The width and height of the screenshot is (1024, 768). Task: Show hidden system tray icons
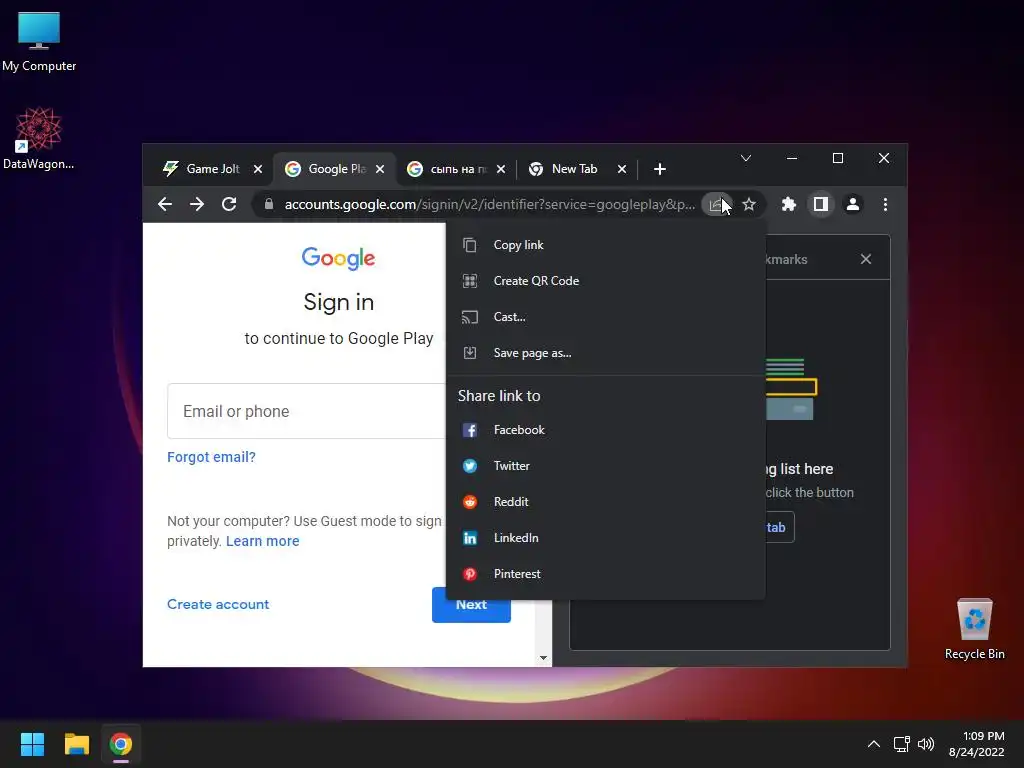(x=874, y=744)
